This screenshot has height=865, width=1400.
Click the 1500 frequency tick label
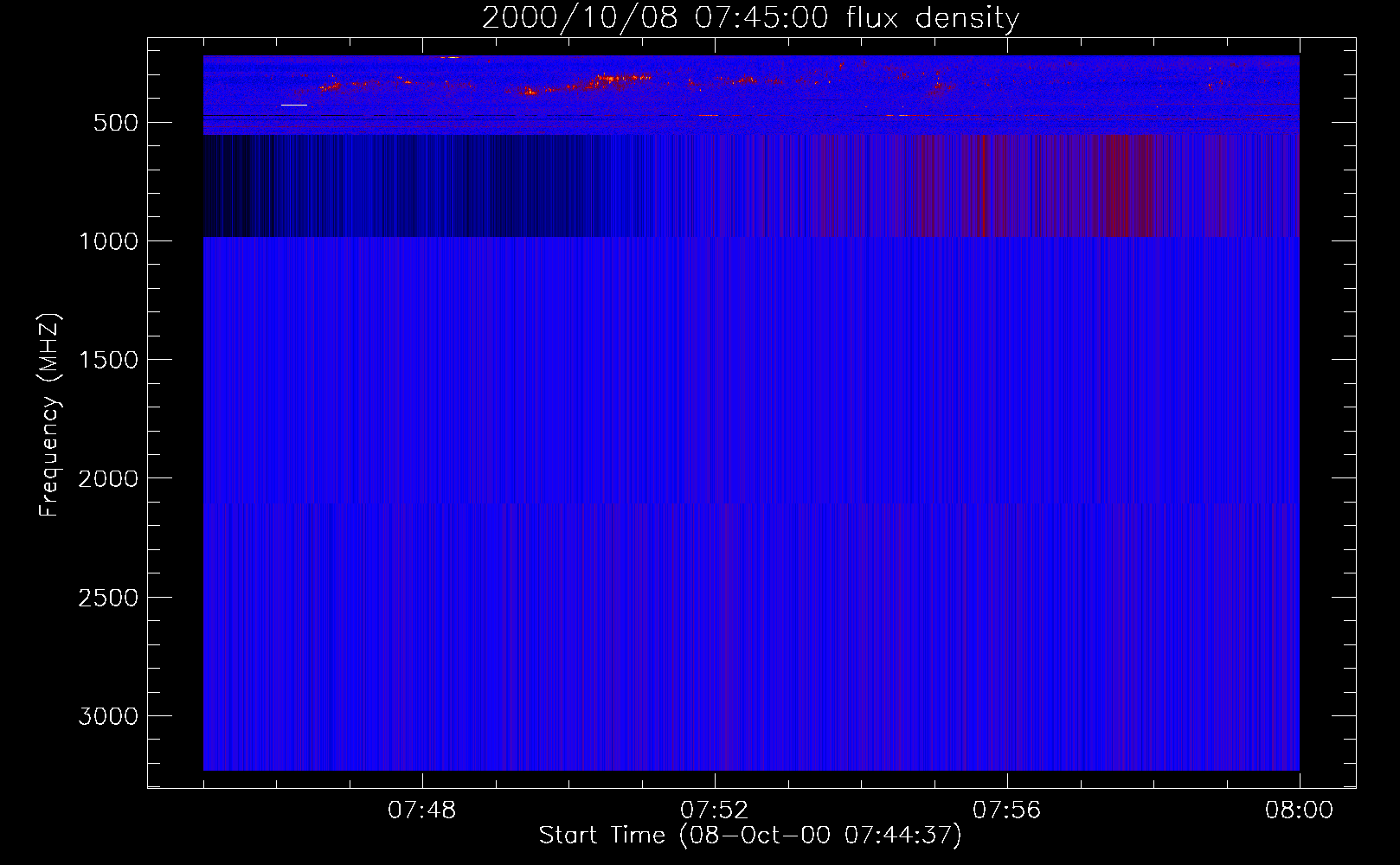(x=108, y=360)
